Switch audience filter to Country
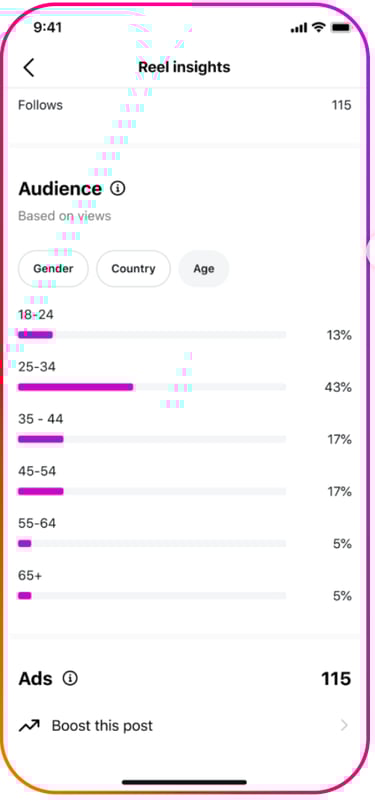Image resolution: width=375 pixels, height=803 pixels. pyautogui.click(x=133, y=268)
